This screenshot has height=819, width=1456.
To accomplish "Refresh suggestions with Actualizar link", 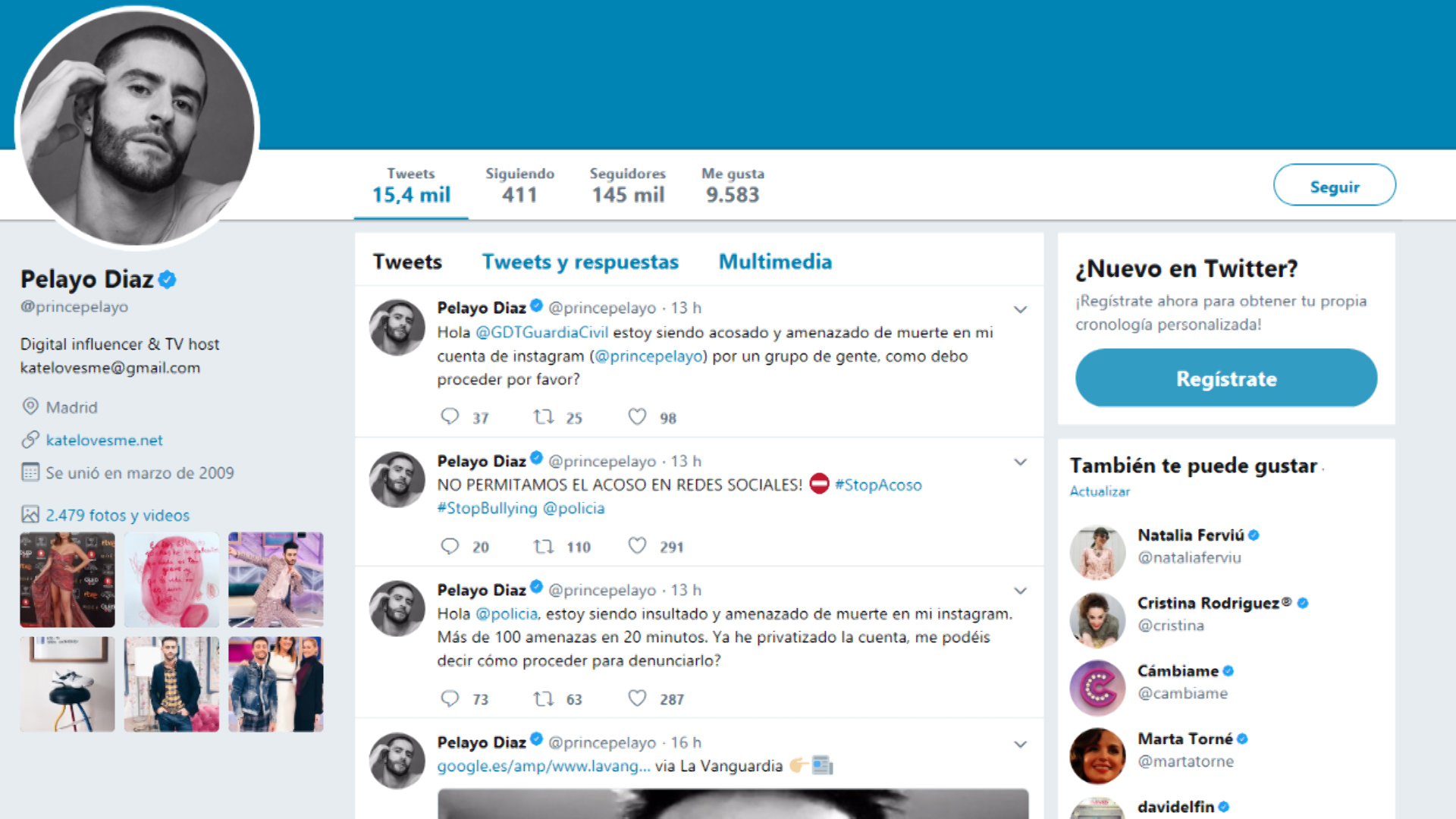I will (x=1100, y=491).
